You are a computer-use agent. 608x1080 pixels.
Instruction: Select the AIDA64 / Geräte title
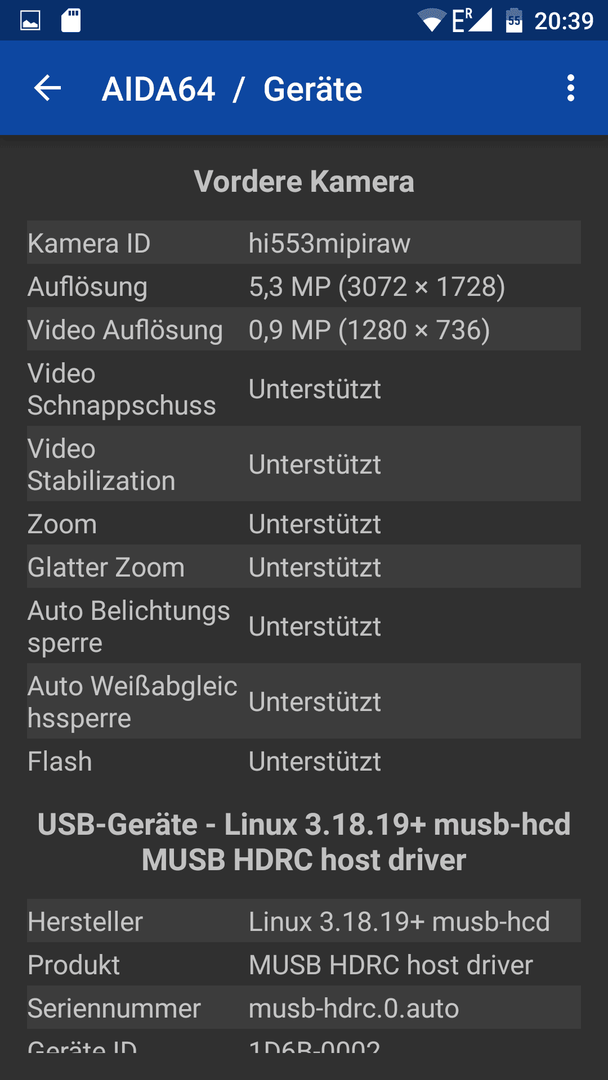click(232, 90)
